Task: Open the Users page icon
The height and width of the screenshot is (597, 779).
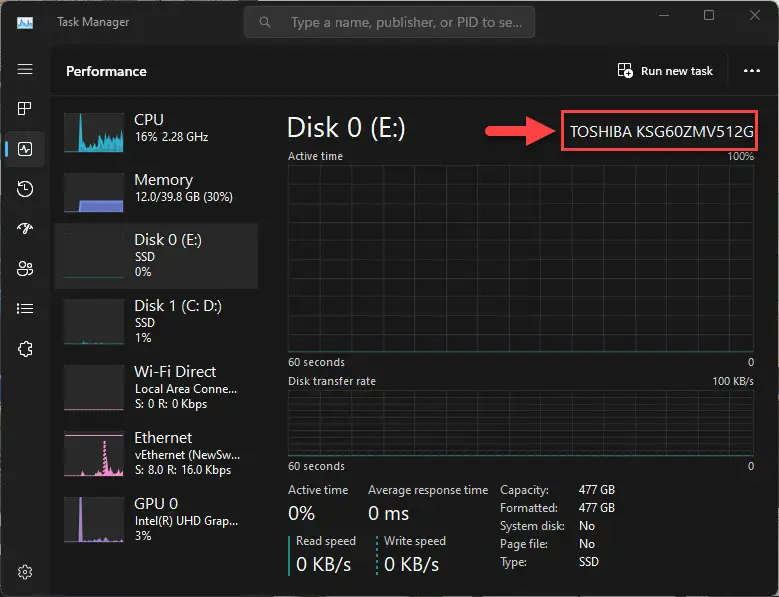Action: pyautogui.click(x=25, y=269)
